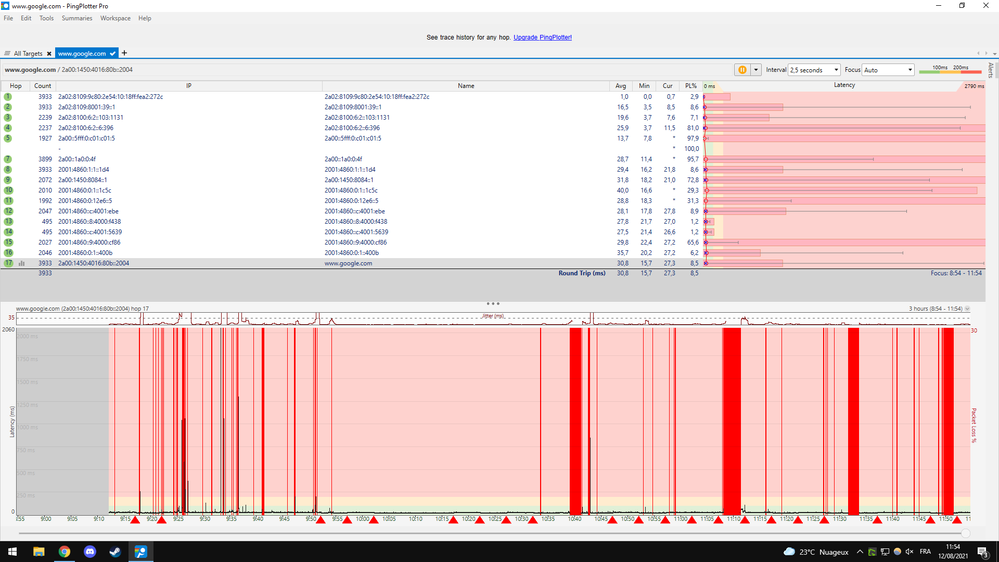Sort by the Count column header
This screenshot has width=999, height=562.
click(x=43, y=85)
